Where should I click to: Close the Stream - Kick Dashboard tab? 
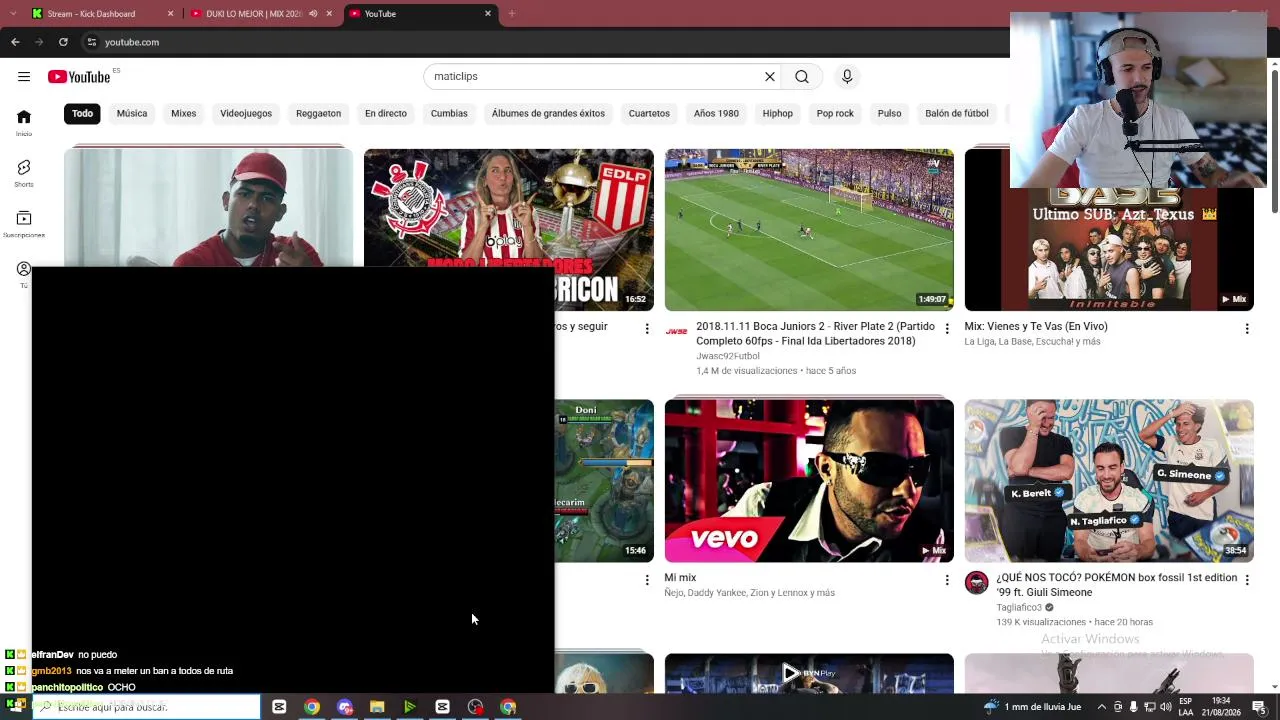tap(170, 14)
